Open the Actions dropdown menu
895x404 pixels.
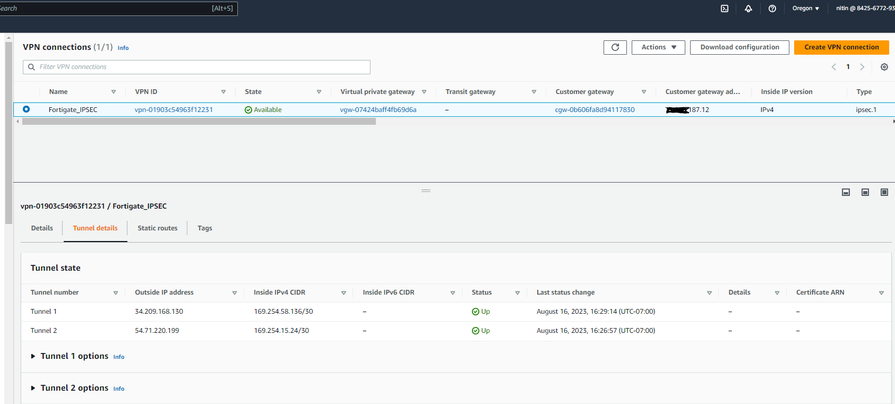coord(658,47)
